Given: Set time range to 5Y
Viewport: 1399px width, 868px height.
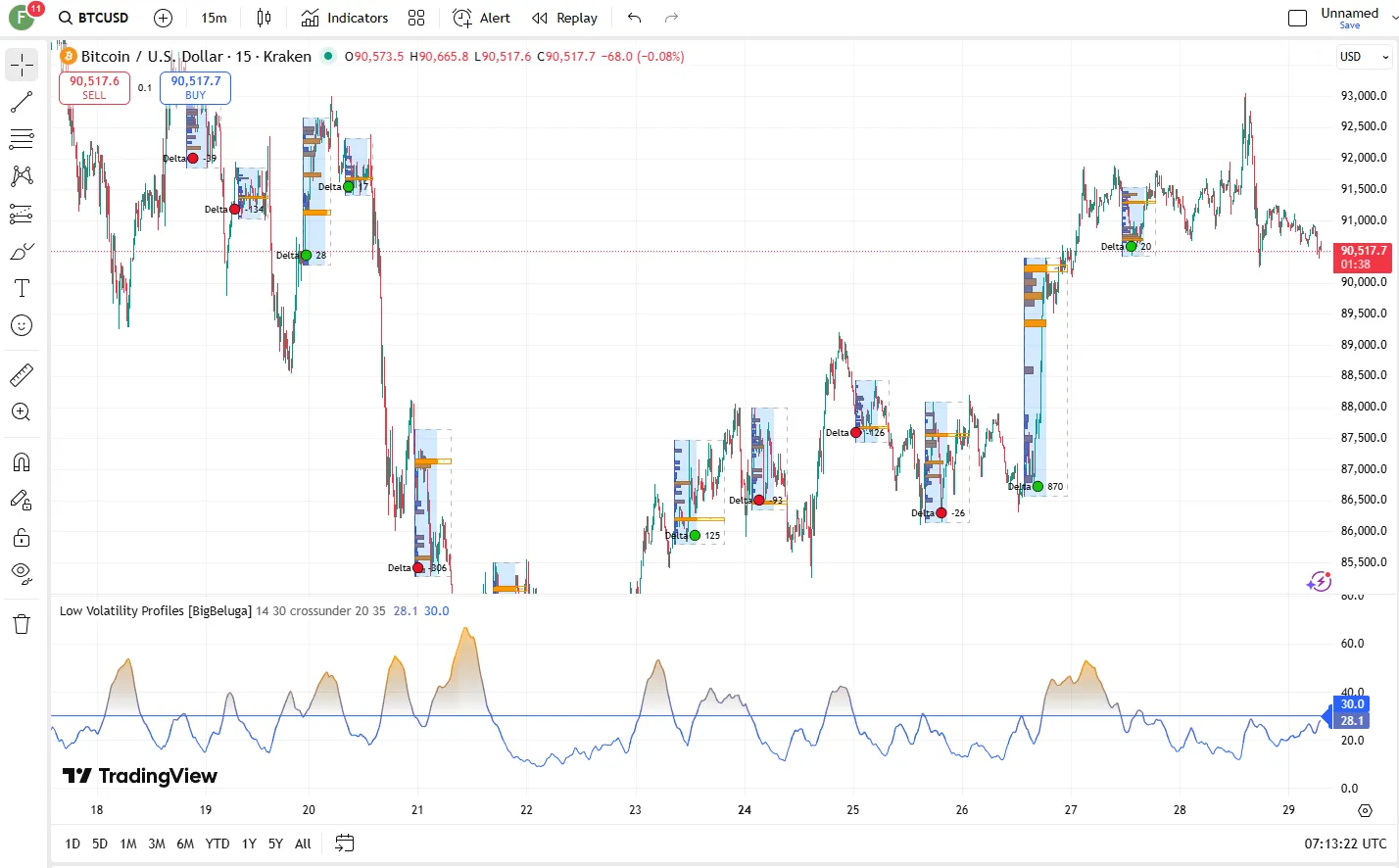Looking at the screenshot, I should click(x=275, y=844).
